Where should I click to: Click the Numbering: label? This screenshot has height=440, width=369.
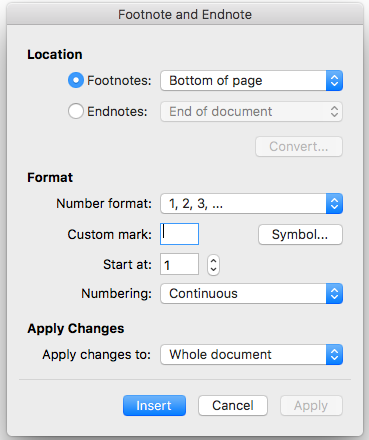click(116, 294)
